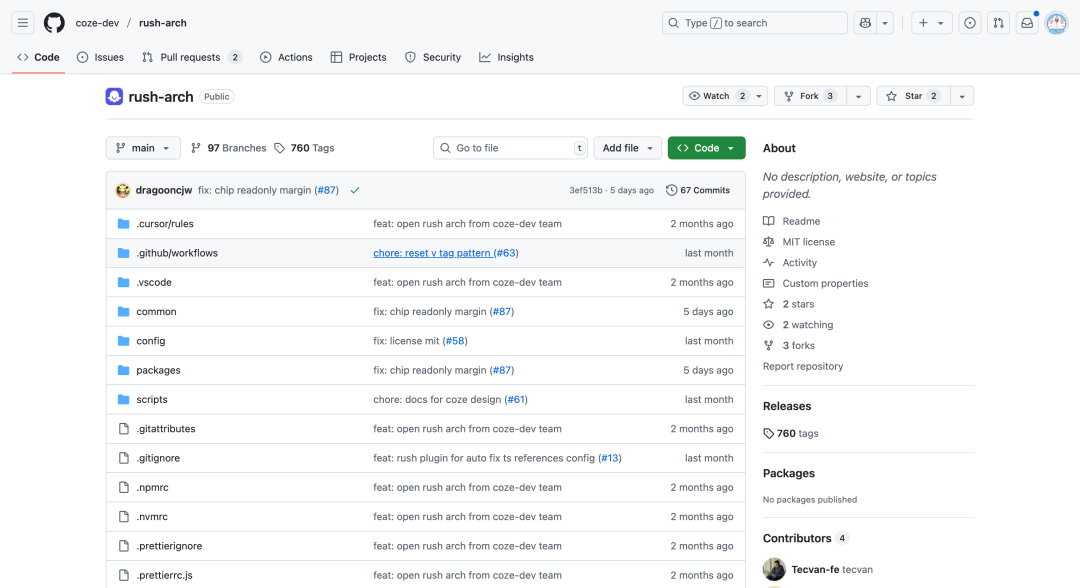Open pull requests icon in header
Image resolution: width=1080 pixels, height=588 pixels.
click(x=998, y=23)
